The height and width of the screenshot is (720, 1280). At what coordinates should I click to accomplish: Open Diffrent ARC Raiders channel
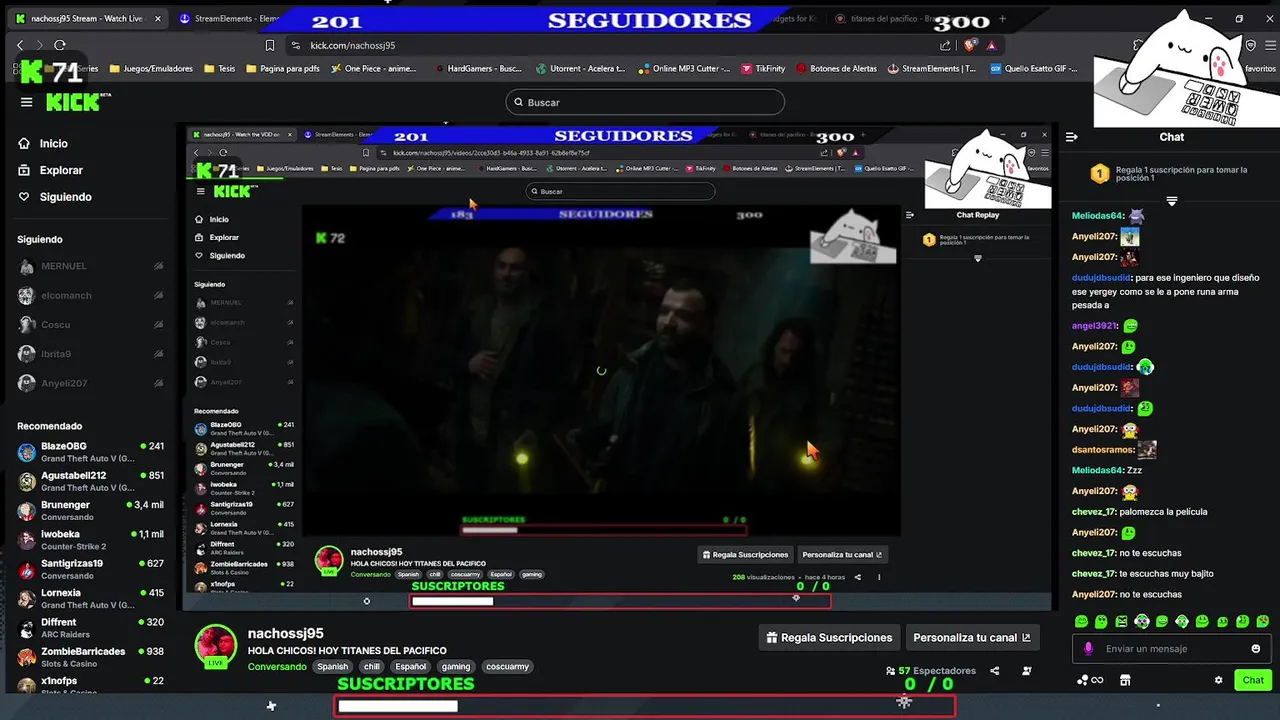(x=90, y=628)
